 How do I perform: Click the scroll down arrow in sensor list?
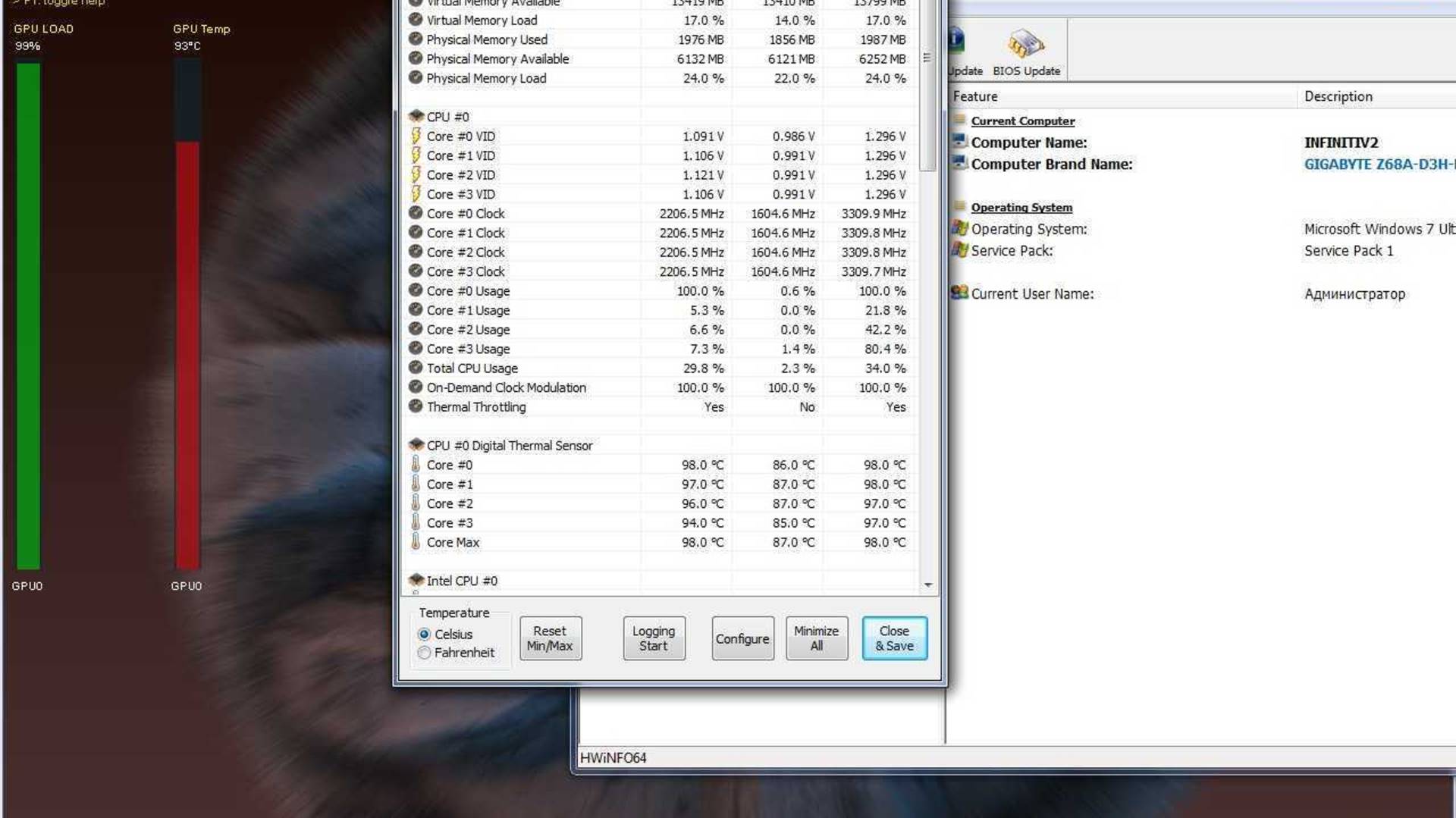tap(928, 585)
